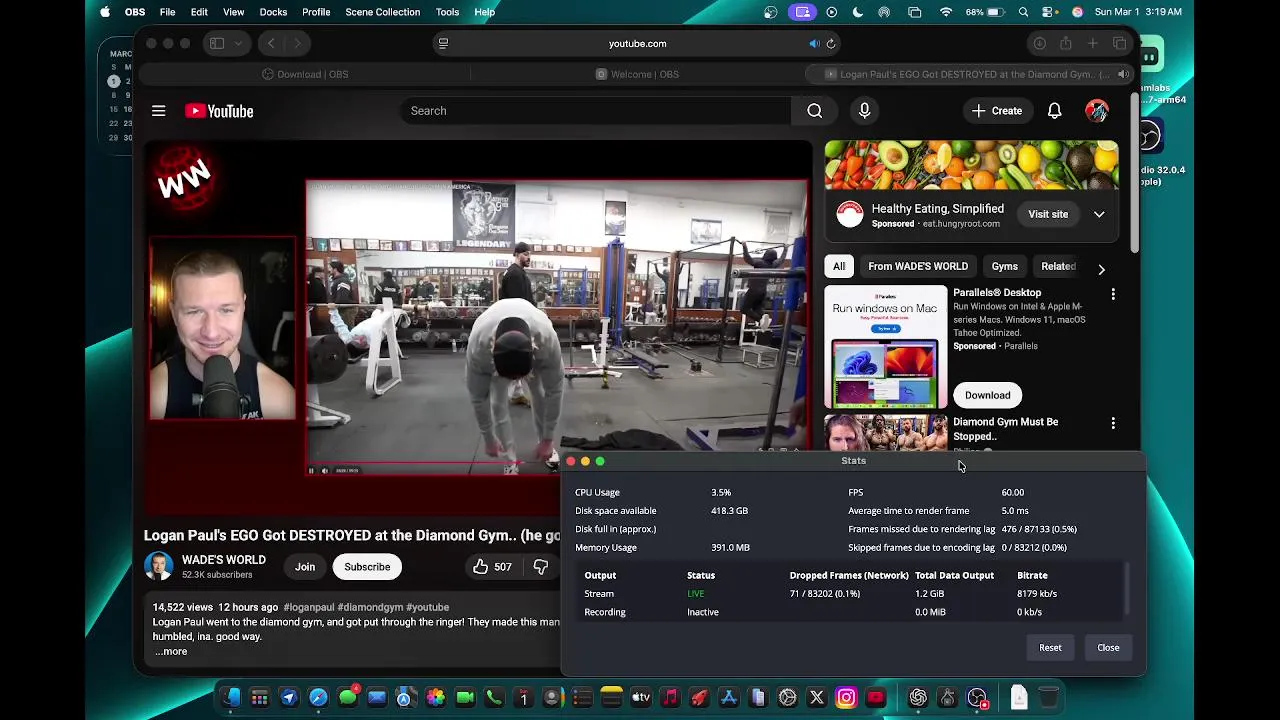Select the Gyms filter chip
Viewport: 1280px width, 720px height.
click(x=1004, y=267)
